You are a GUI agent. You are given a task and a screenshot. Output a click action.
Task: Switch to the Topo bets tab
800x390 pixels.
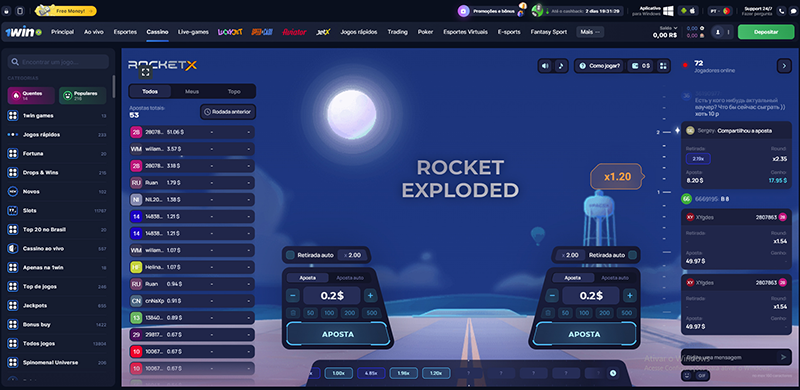[x=234, y=91]
